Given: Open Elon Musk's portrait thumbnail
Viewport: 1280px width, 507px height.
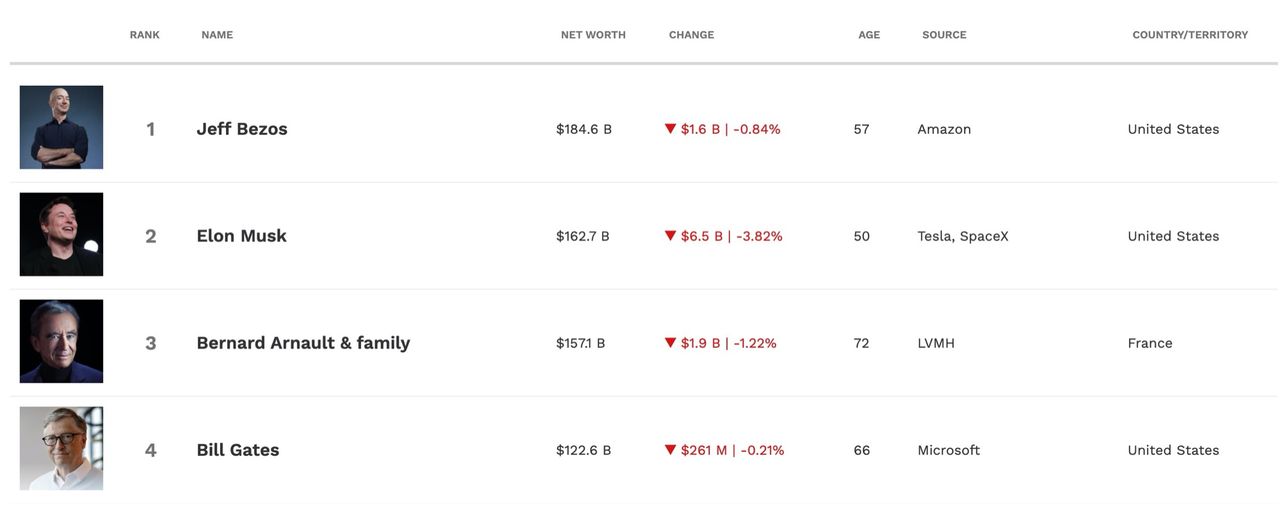Looking at the screenshot, I should 61,234.
